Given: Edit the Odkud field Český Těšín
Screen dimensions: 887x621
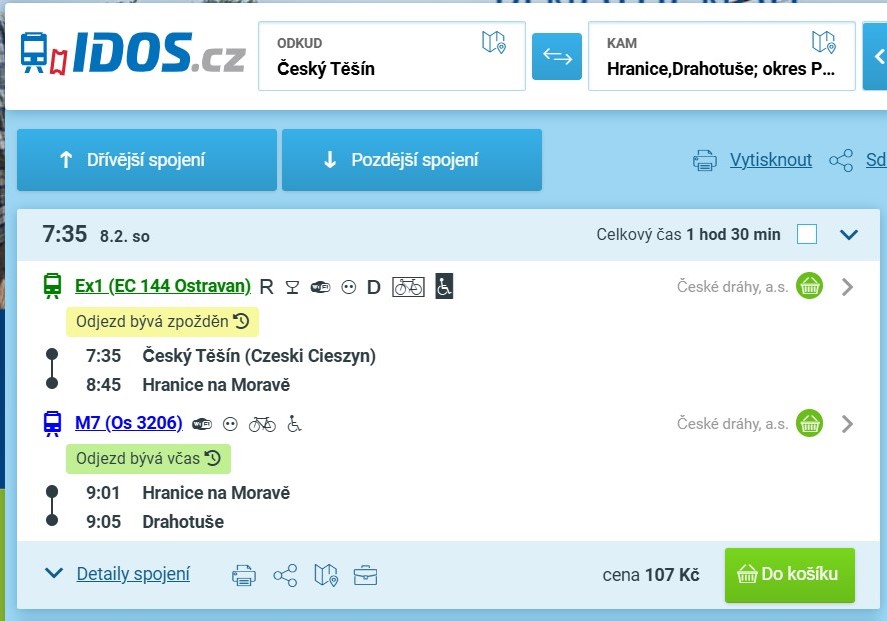Looking at the screenshot, I should (391, 56).
